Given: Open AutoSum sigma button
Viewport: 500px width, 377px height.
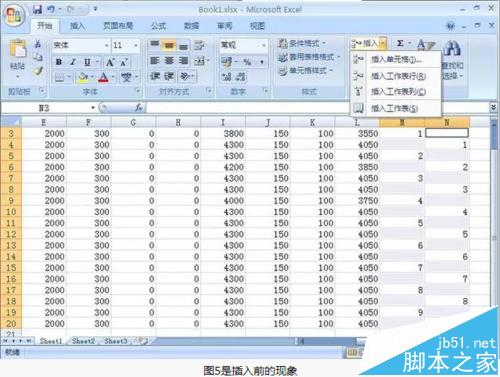Looking at the screenshot, I should click(x=400, y=43).
